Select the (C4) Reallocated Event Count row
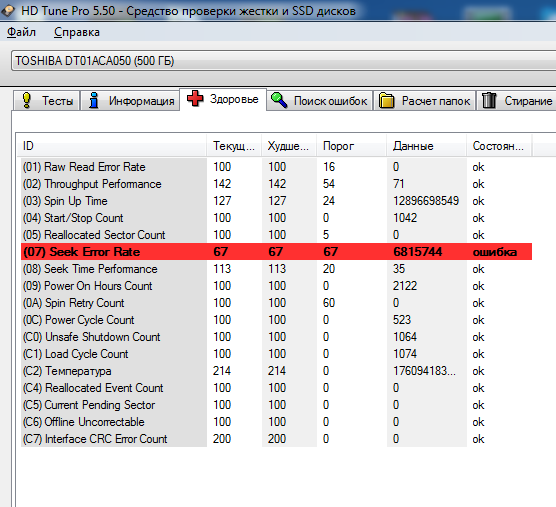The image size is (556, 507). [277, 388]
